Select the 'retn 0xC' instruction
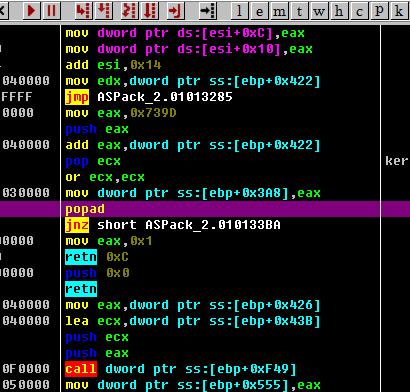The width and height of the screenshot is (410, 392). (97, 257)
